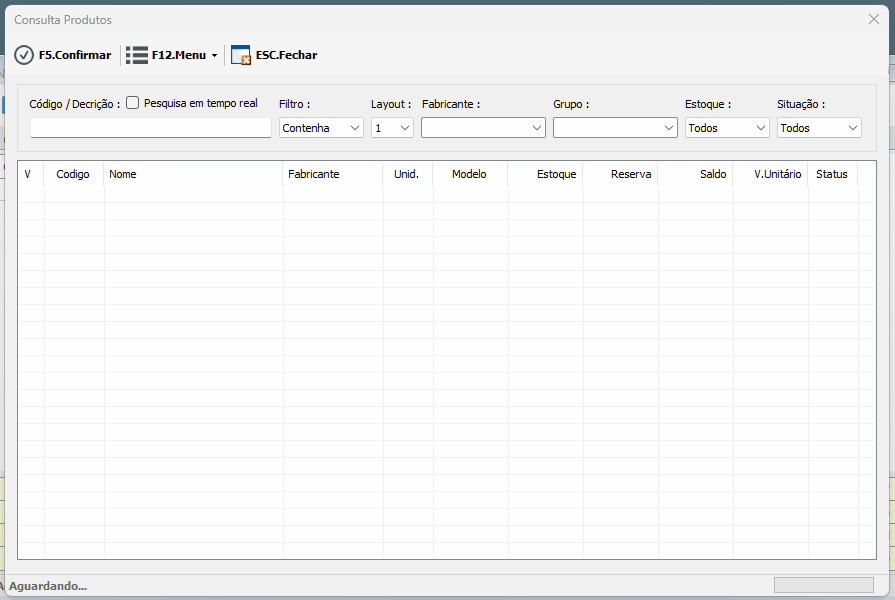Open the Filtro dropdown showing Contenha
Screen dimensions: 895x600
coord(320,128)
